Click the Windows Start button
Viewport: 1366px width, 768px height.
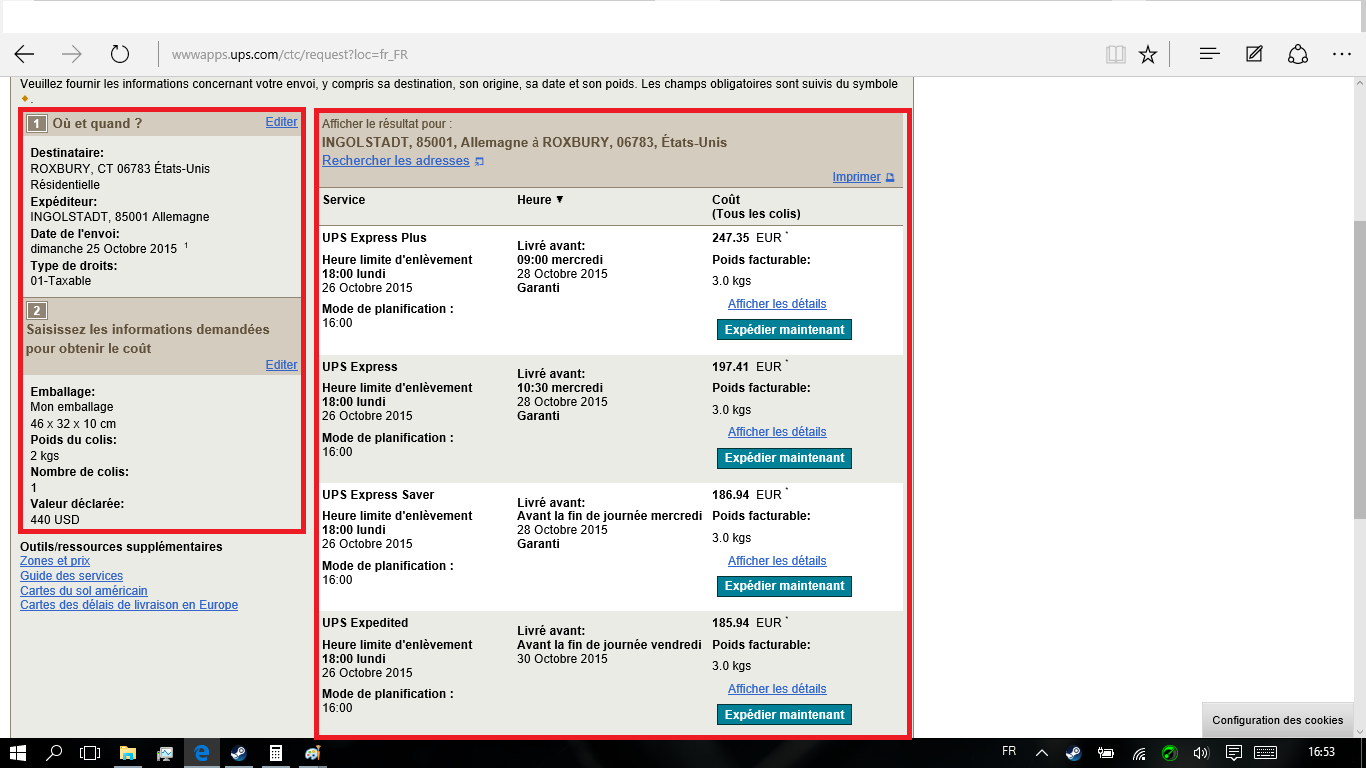(x=18, y=753)
